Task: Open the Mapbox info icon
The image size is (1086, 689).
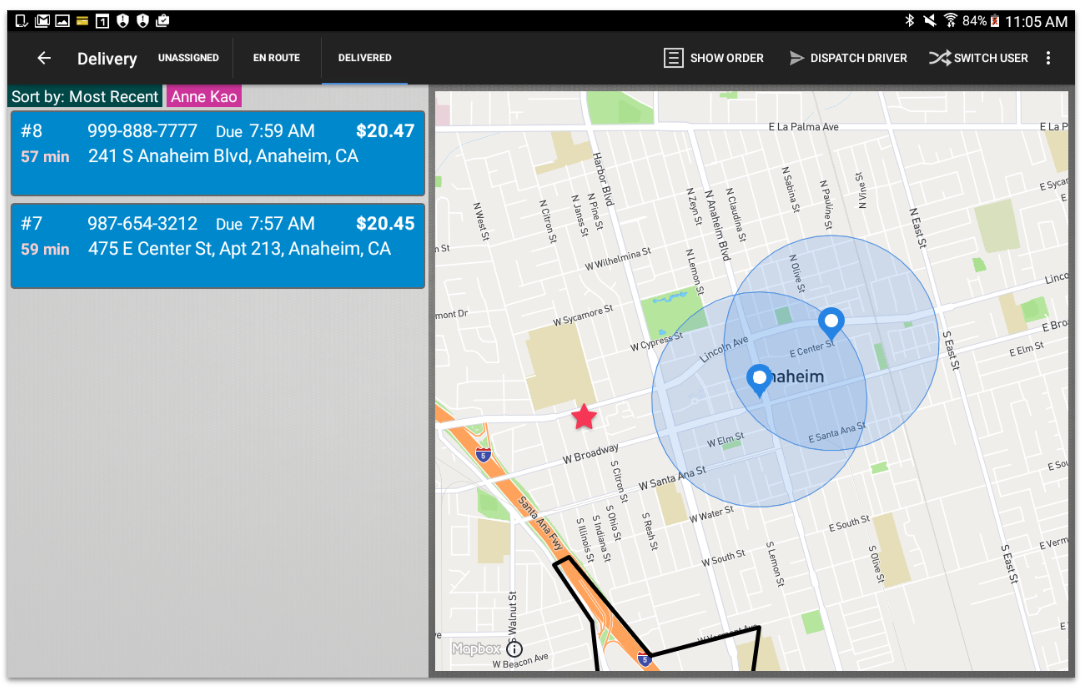Action: click(x=514, y=649)
